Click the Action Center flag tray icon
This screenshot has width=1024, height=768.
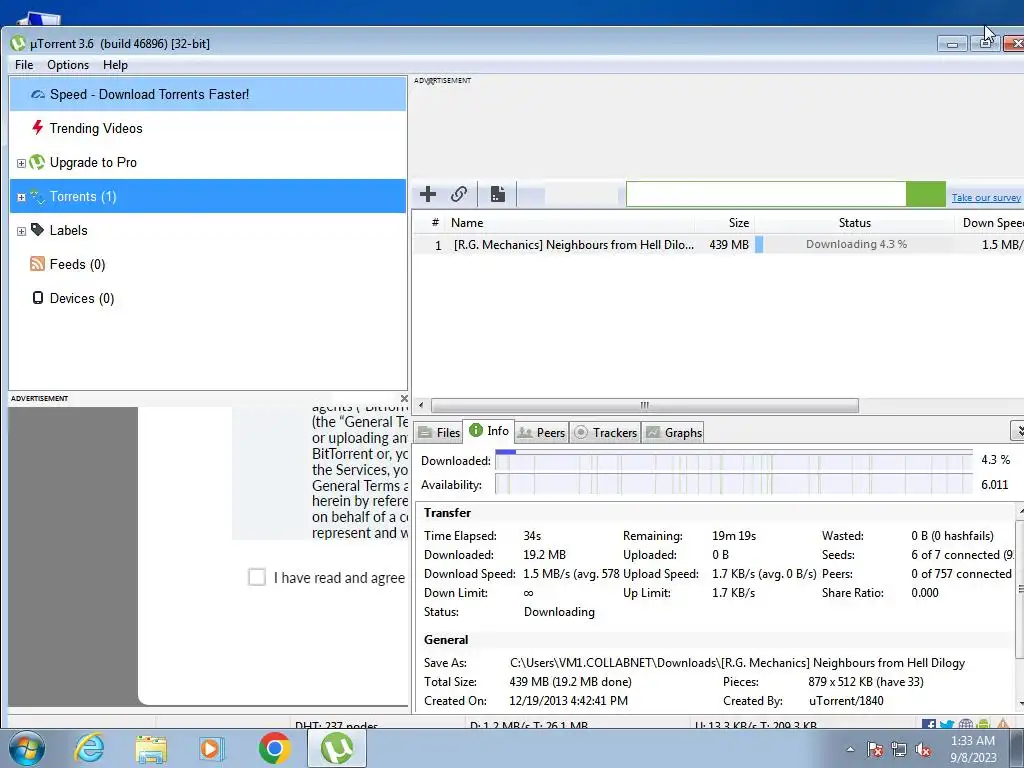(x=876, y=749)
